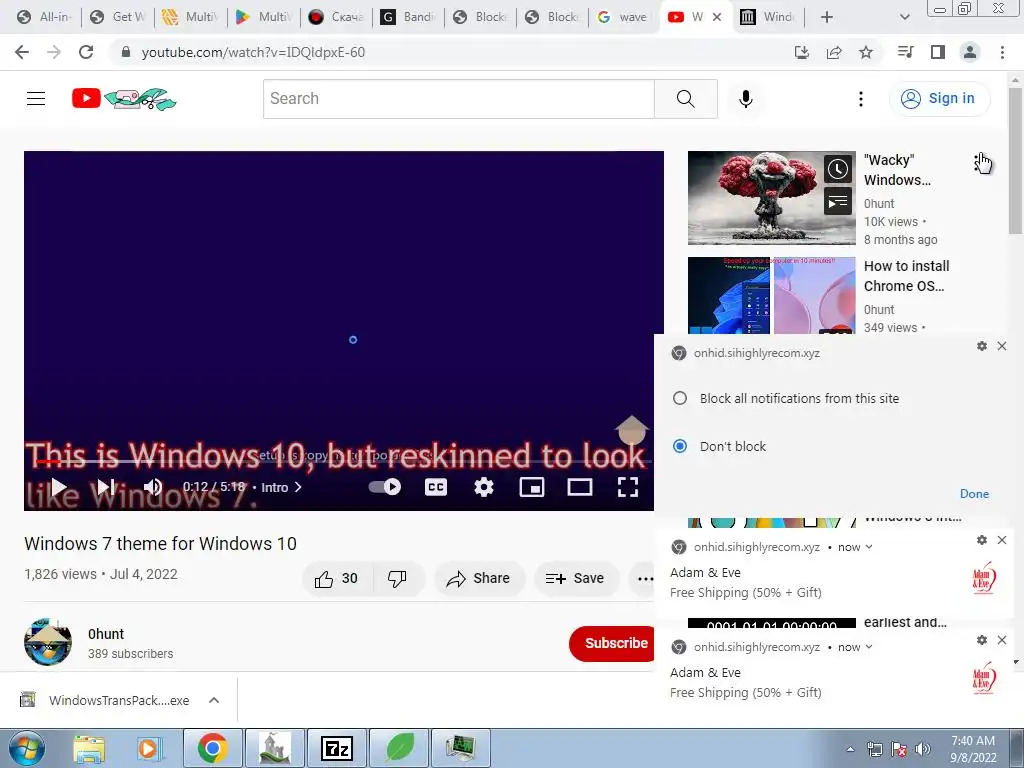
Task: Open Windows Start menu
Action: tap(26, 748)
